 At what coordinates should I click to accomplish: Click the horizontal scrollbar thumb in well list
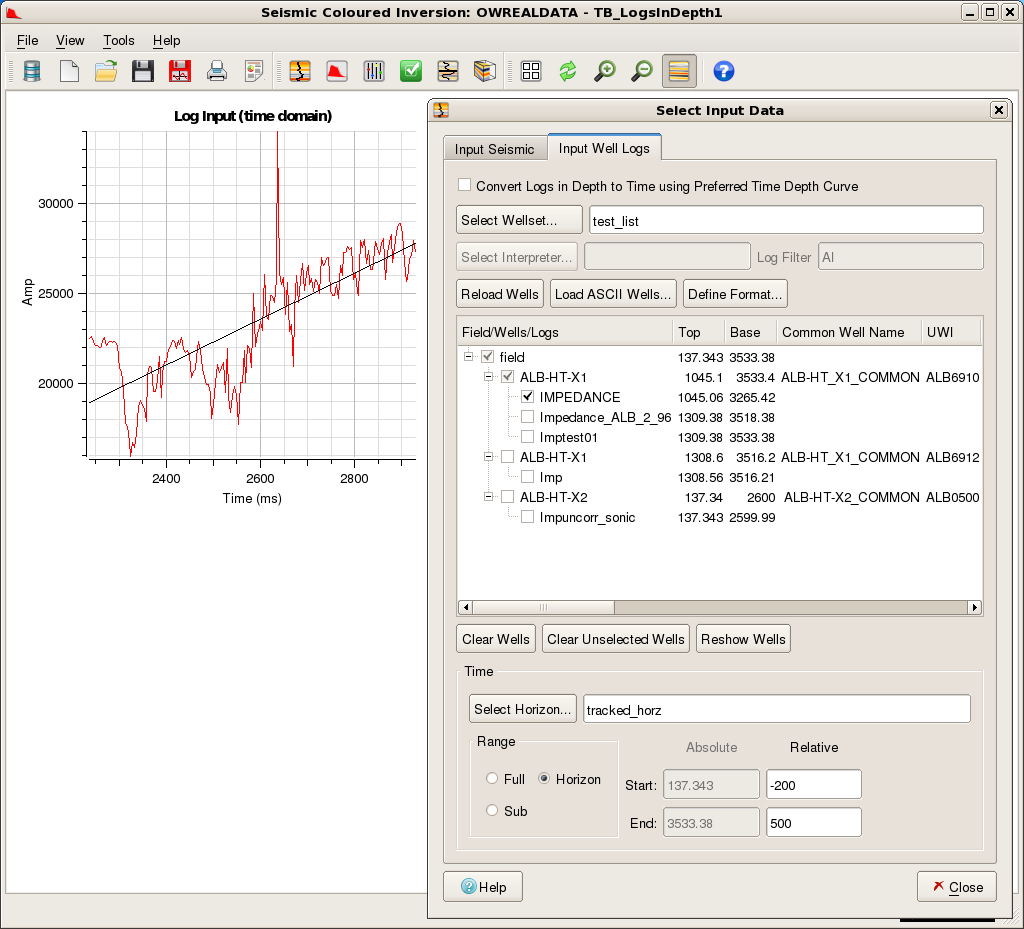coord(543,607)
